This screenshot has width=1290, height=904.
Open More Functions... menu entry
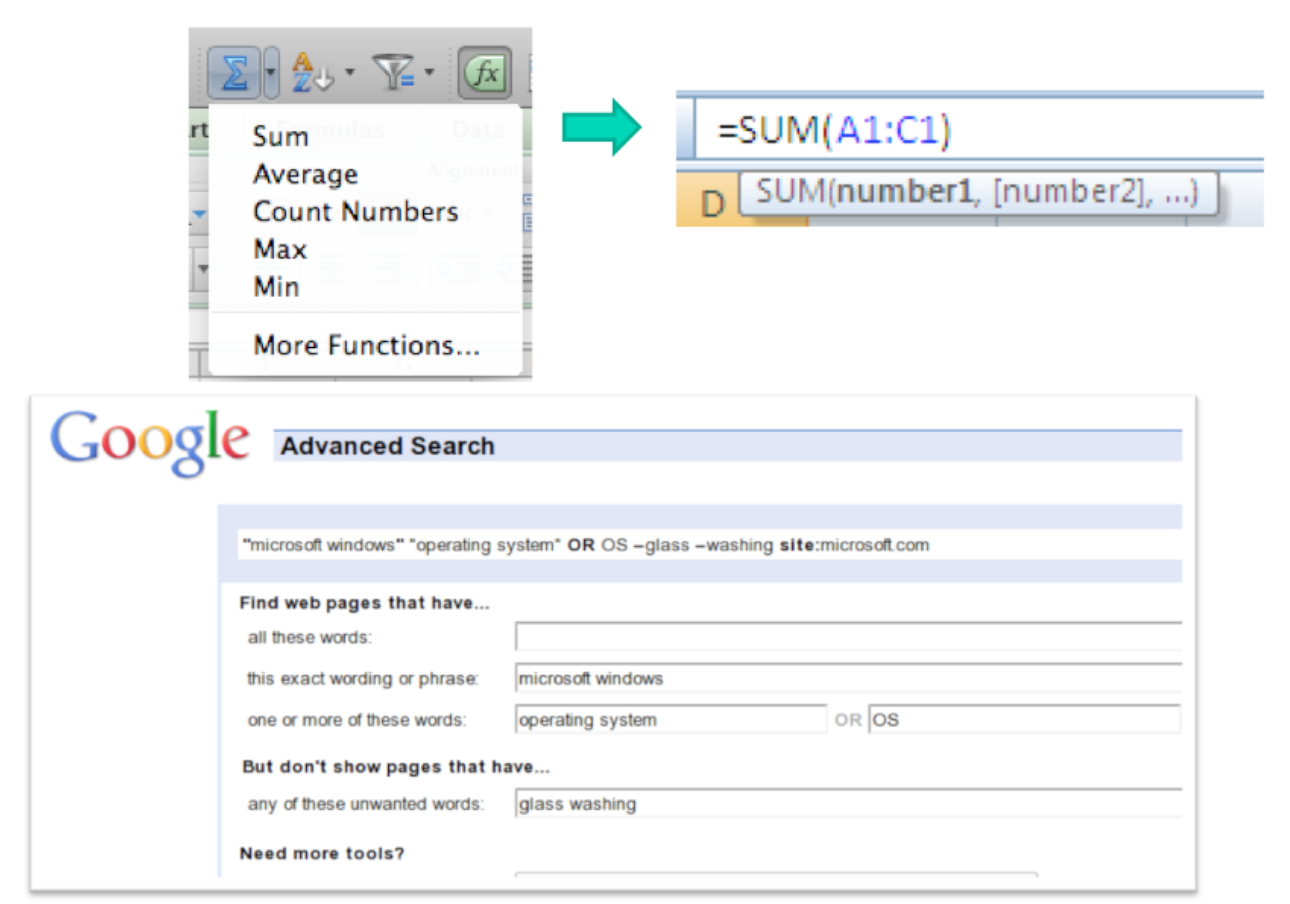pos(366,346)
